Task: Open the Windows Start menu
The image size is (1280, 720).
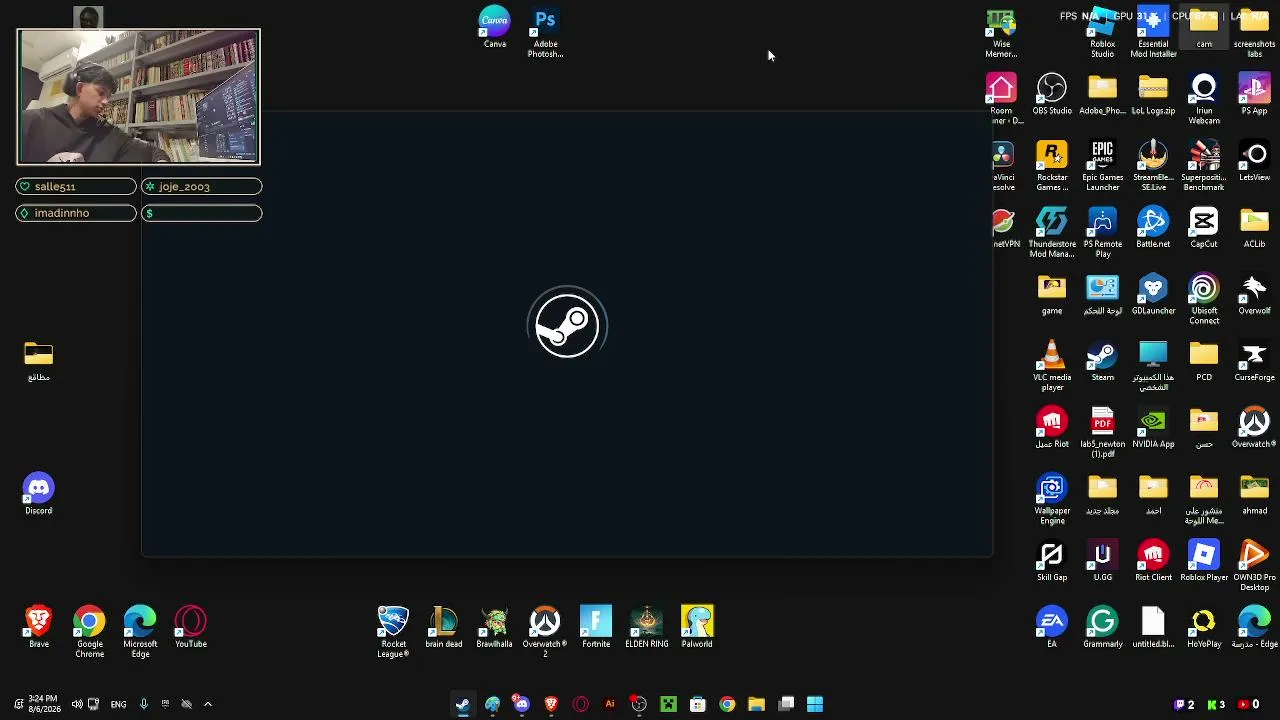Action: [x=815, y=704]
